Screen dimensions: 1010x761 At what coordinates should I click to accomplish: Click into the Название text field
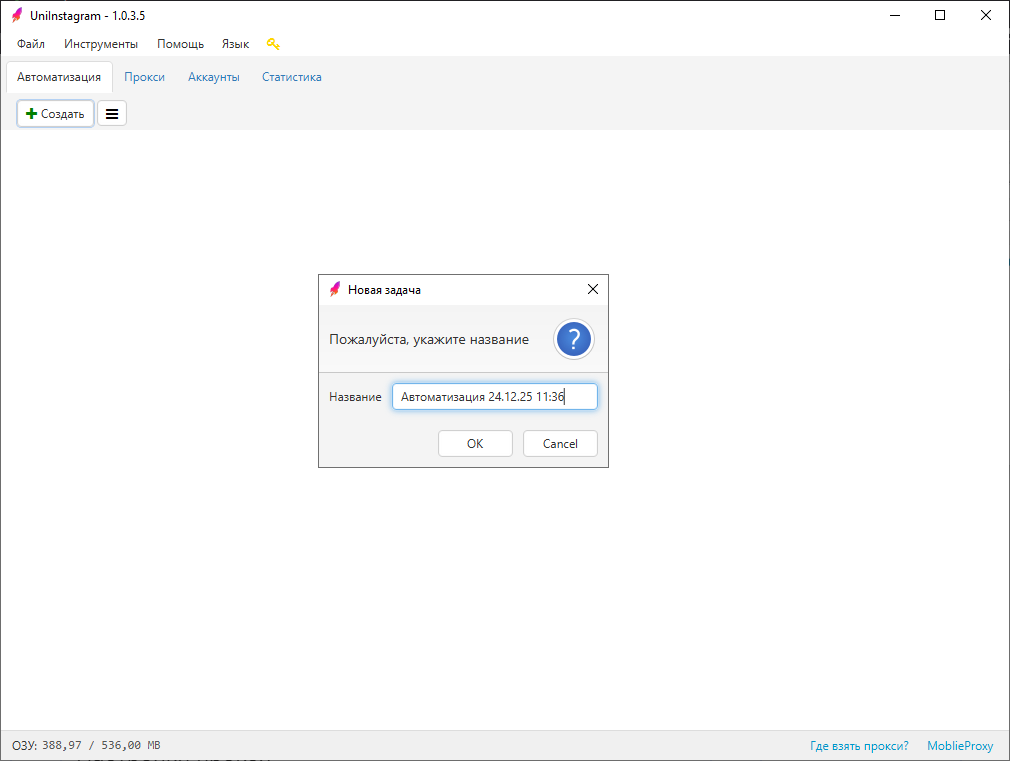coord(494,397)
